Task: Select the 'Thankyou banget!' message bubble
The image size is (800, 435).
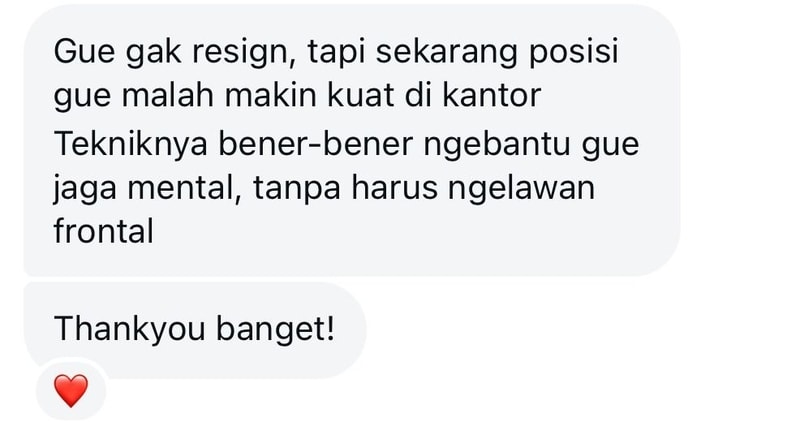Action: coord(195,330)
